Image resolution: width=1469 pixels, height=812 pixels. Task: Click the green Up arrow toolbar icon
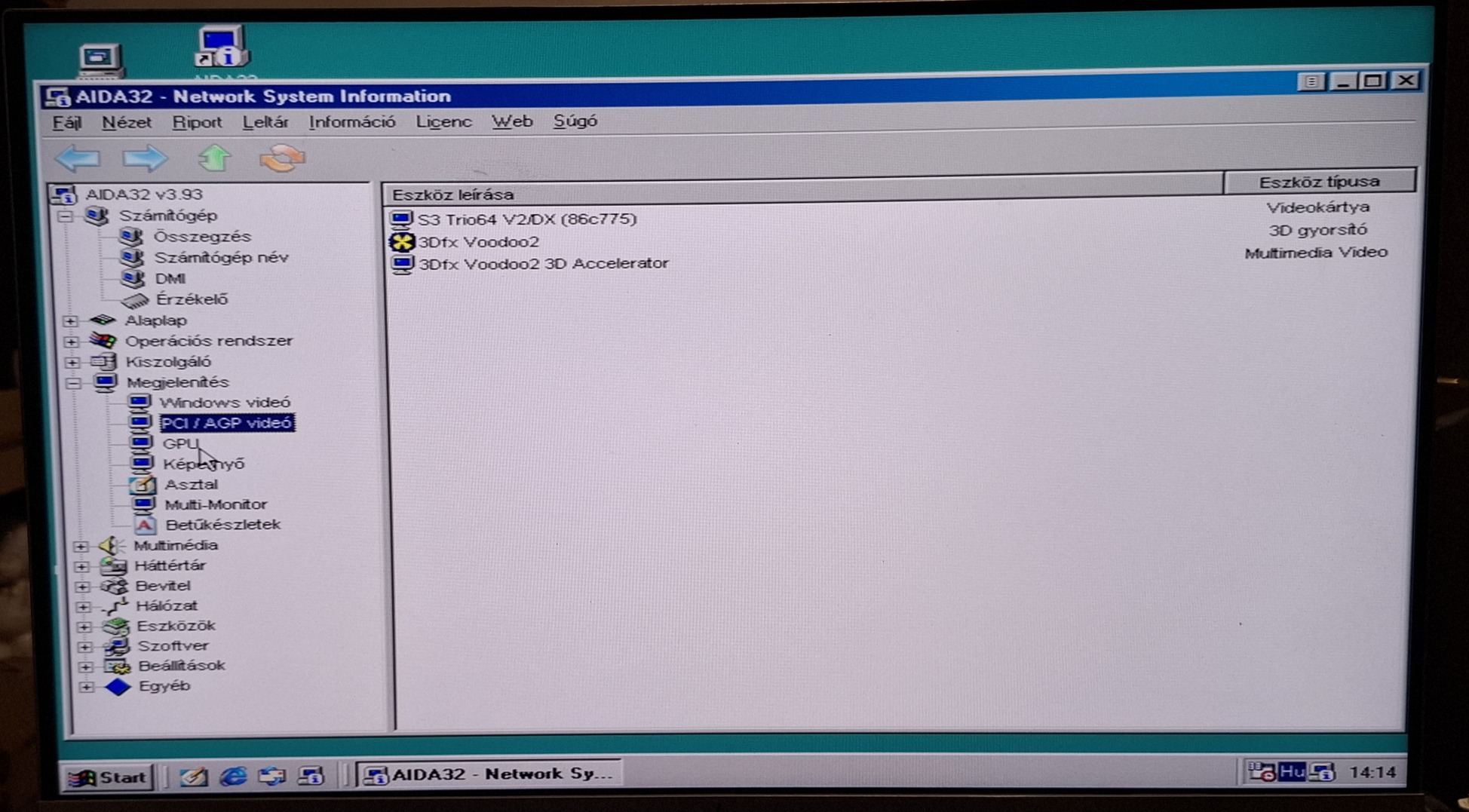pyautogui.click(x=214, y=158)
